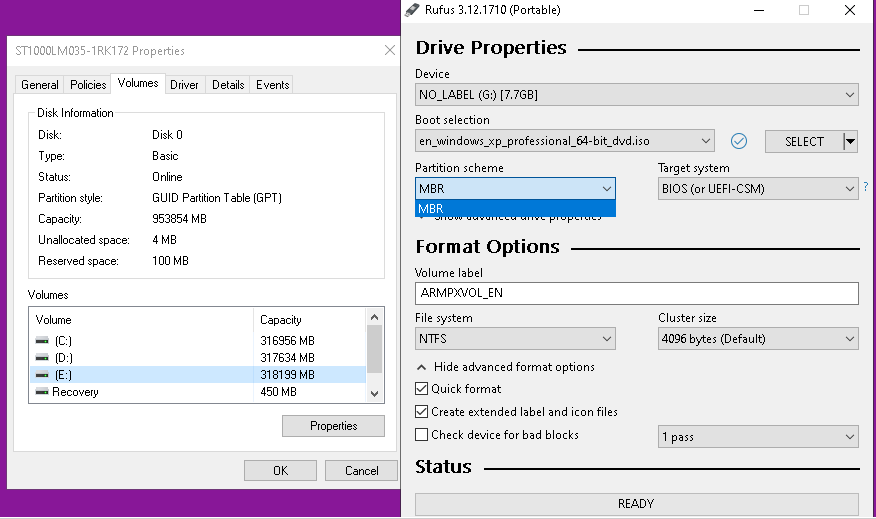Open the Cluster size dropdown
Screen dimensions: 876x519
pos(758,339)
